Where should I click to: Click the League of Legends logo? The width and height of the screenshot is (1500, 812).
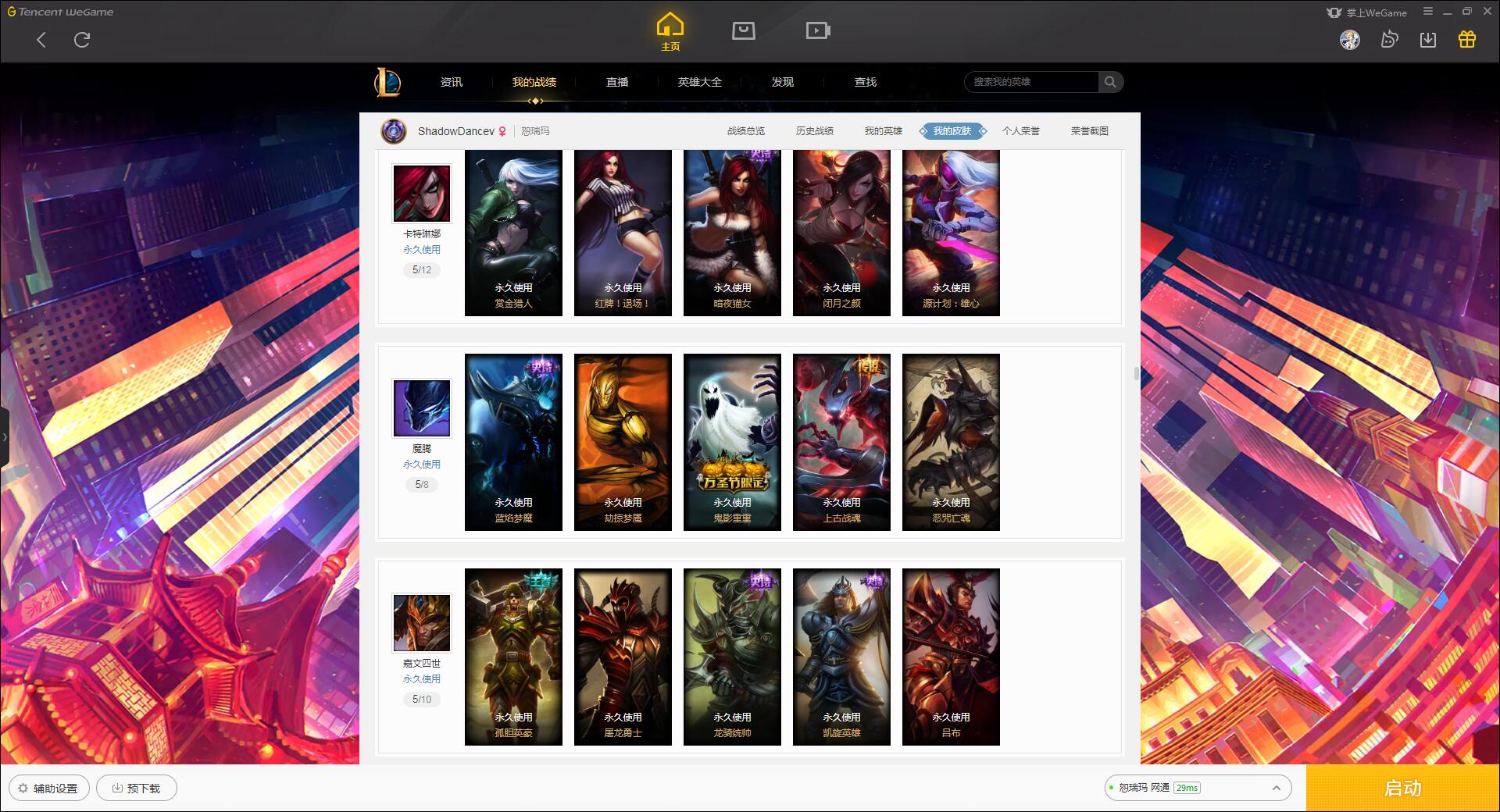[387, 82]
